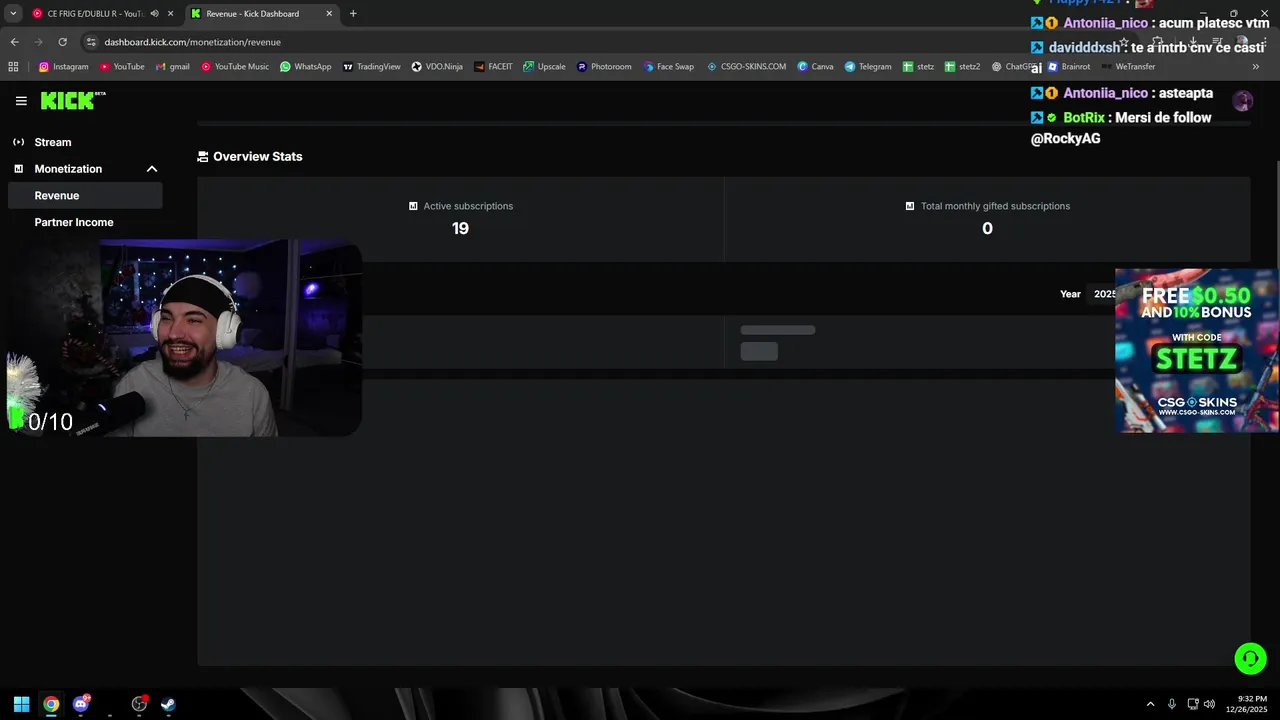The image size is (1280, 720).
Task: Click the Active subscriptions value 19
Action: coord(460,229)
